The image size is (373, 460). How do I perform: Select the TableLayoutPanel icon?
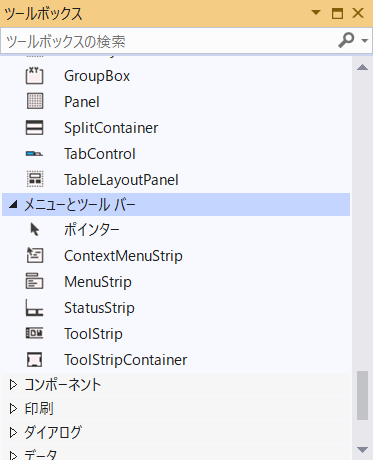pos(34,179)
